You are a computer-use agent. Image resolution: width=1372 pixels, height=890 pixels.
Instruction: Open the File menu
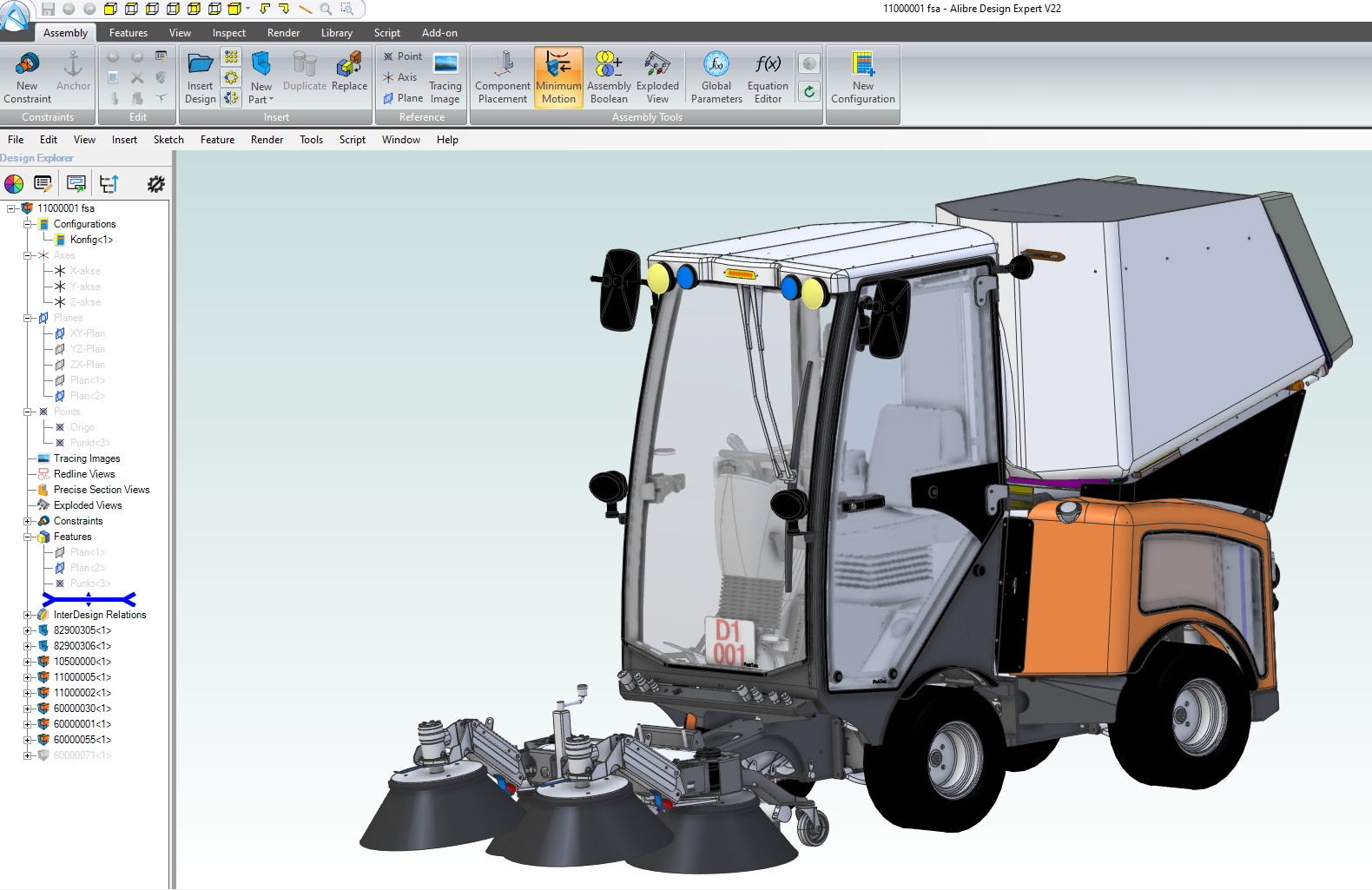16,140
